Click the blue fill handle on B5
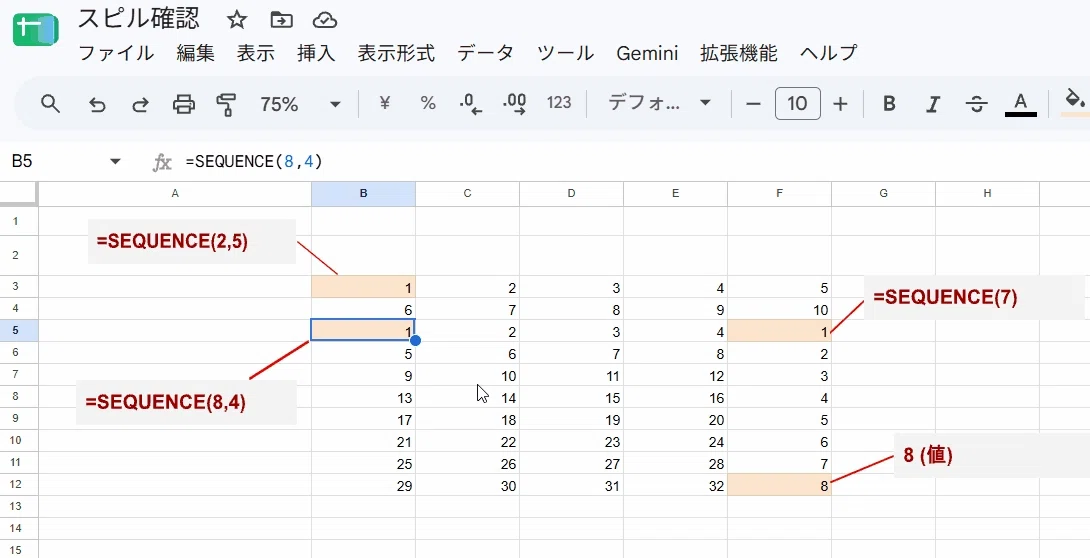This screenshot has width=1090, height=558. (x=416, y=340)
